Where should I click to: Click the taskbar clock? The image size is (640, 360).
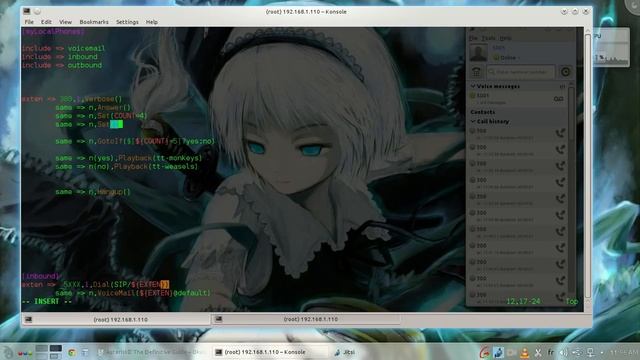click(x=624, y=352)
